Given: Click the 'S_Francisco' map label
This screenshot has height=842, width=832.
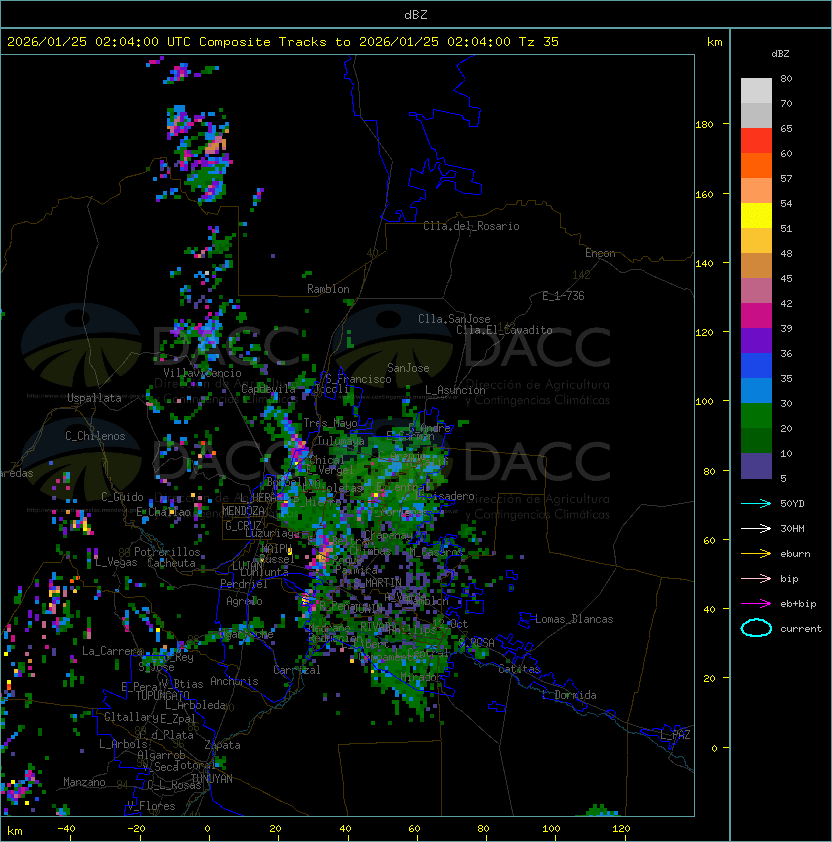Looking at the screenshot, I should [x=358, y=379].
